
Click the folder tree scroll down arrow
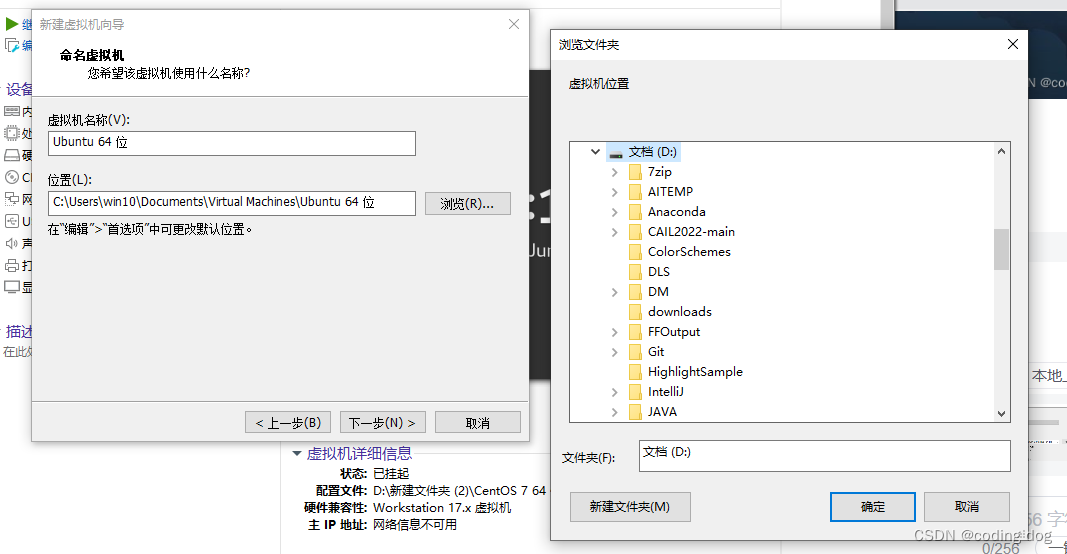(1001, 413)
